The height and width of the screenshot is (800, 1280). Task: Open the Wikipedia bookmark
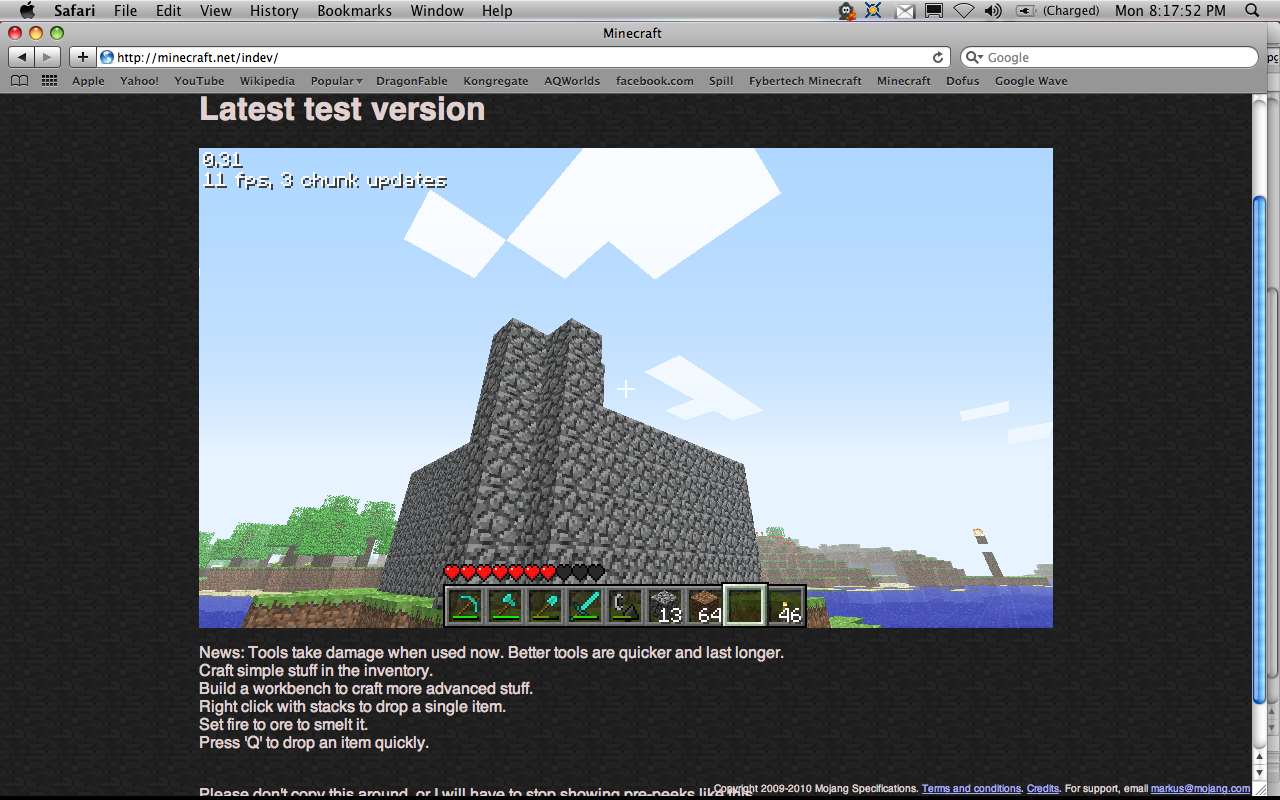(x=267, y=81)
